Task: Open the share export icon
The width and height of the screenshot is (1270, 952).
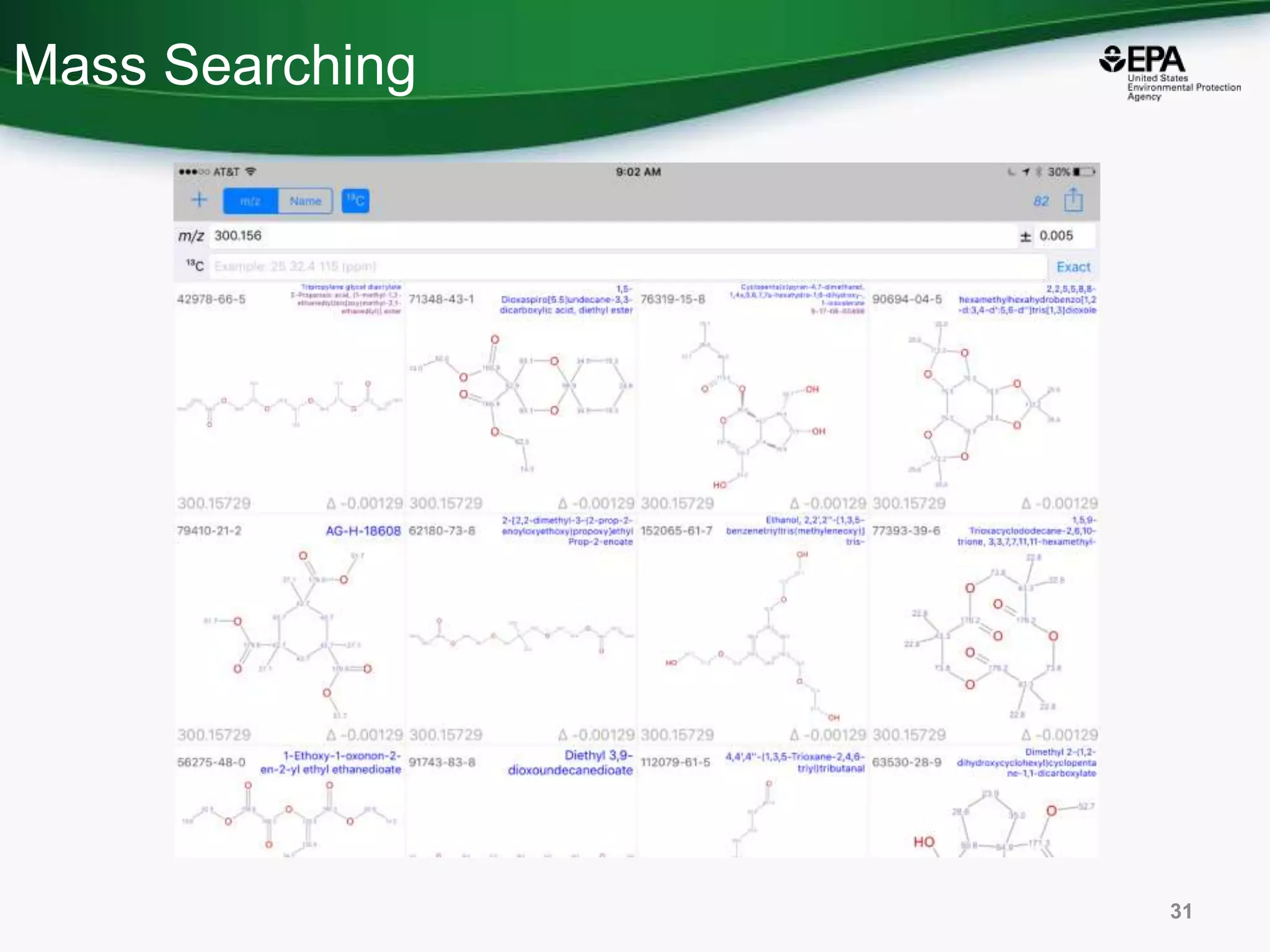Action: tap(1073, 200)
